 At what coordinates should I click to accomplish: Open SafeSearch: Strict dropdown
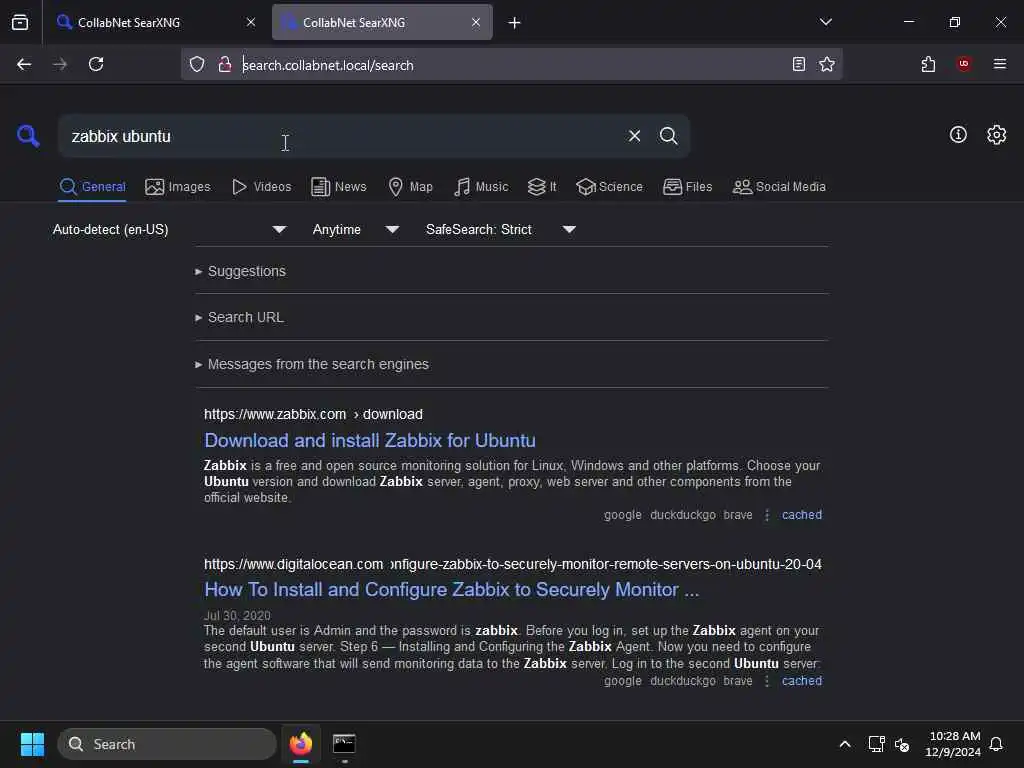pos(500,229)
